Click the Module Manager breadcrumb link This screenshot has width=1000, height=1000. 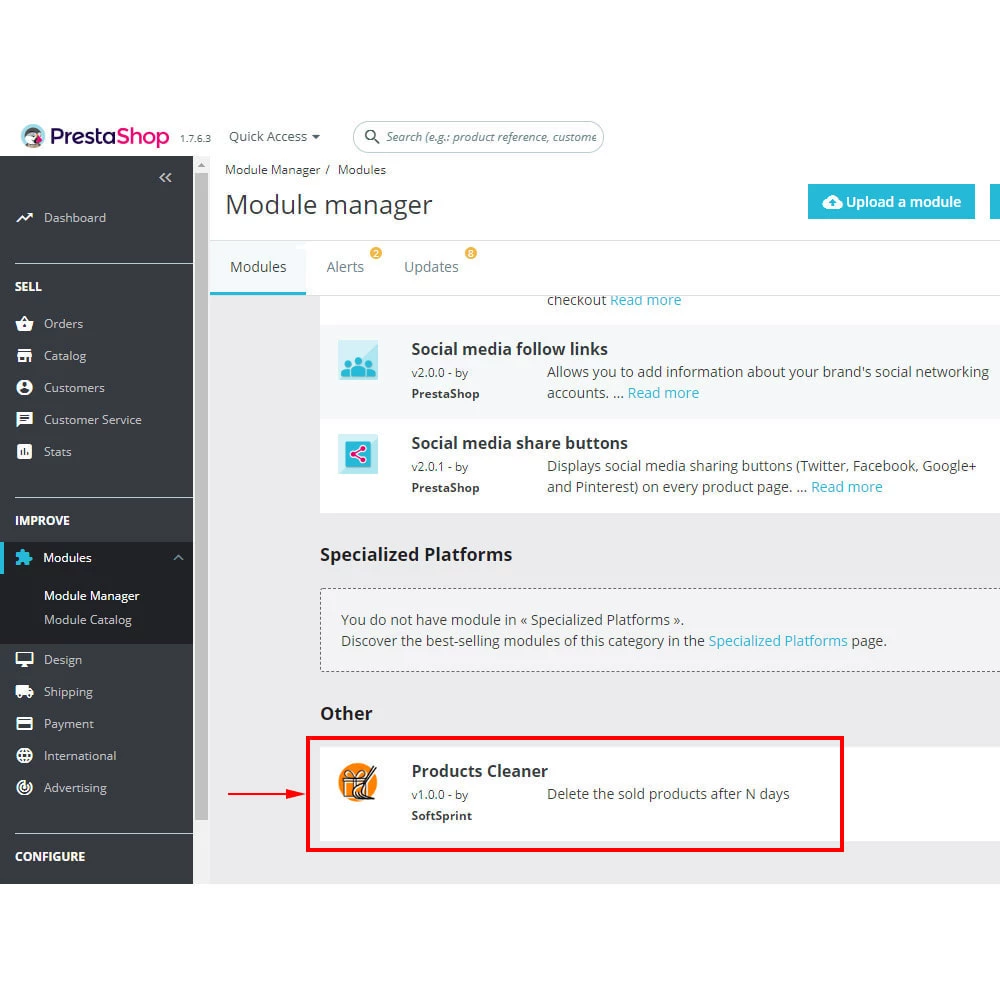272,170
